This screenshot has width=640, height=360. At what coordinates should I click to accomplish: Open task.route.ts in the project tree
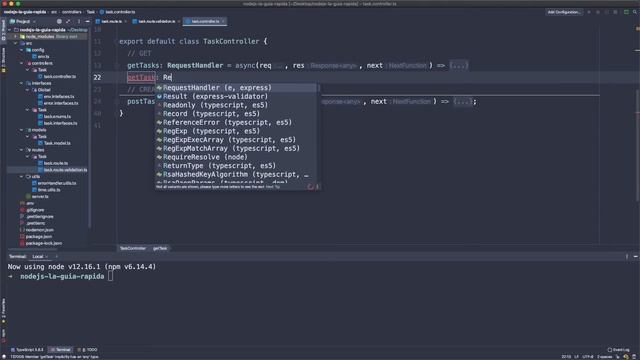[x=53, y=163]
